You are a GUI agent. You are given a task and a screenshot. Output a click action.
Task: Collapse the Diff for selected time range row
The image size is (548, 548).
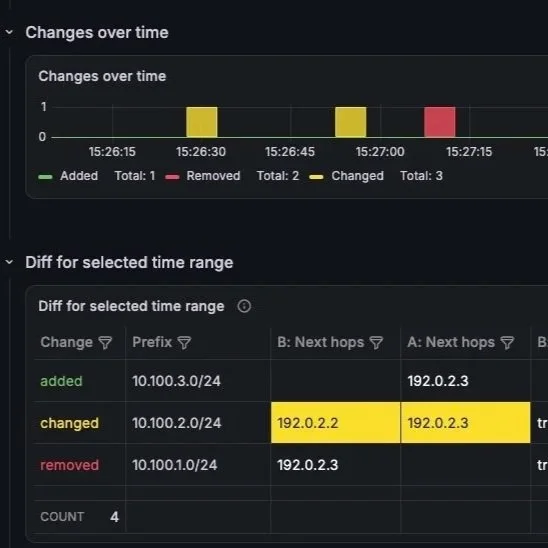click(x=9, y=262)
